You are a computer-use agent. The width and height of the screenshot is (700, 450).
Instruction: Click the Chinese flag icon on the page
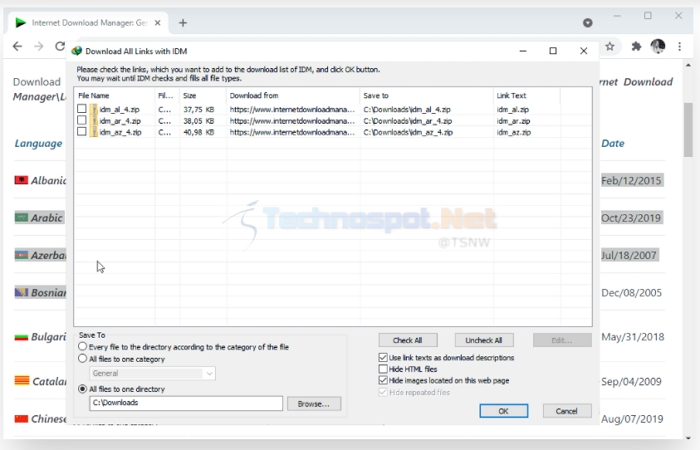(21, 418)
